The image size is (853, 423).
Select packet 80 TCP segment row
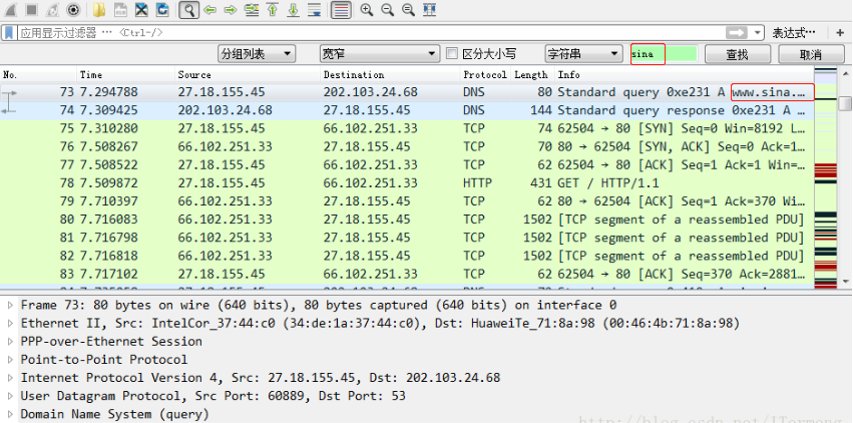pyautogui.click(x=407, y=220)
